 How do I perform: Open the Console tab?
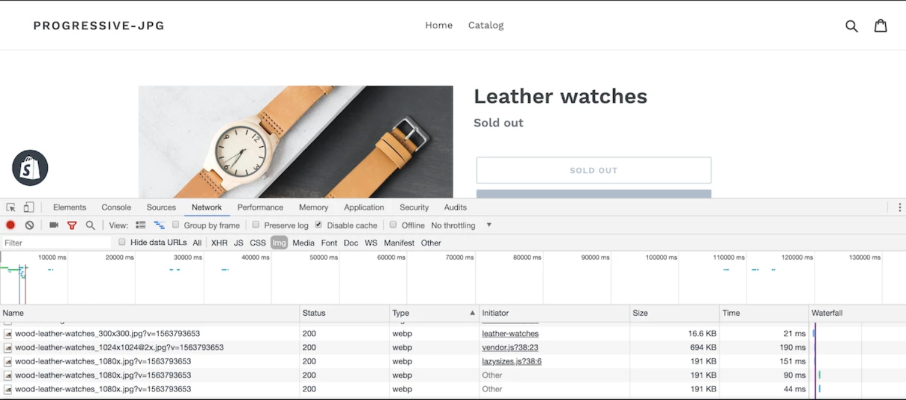[116, 208]
